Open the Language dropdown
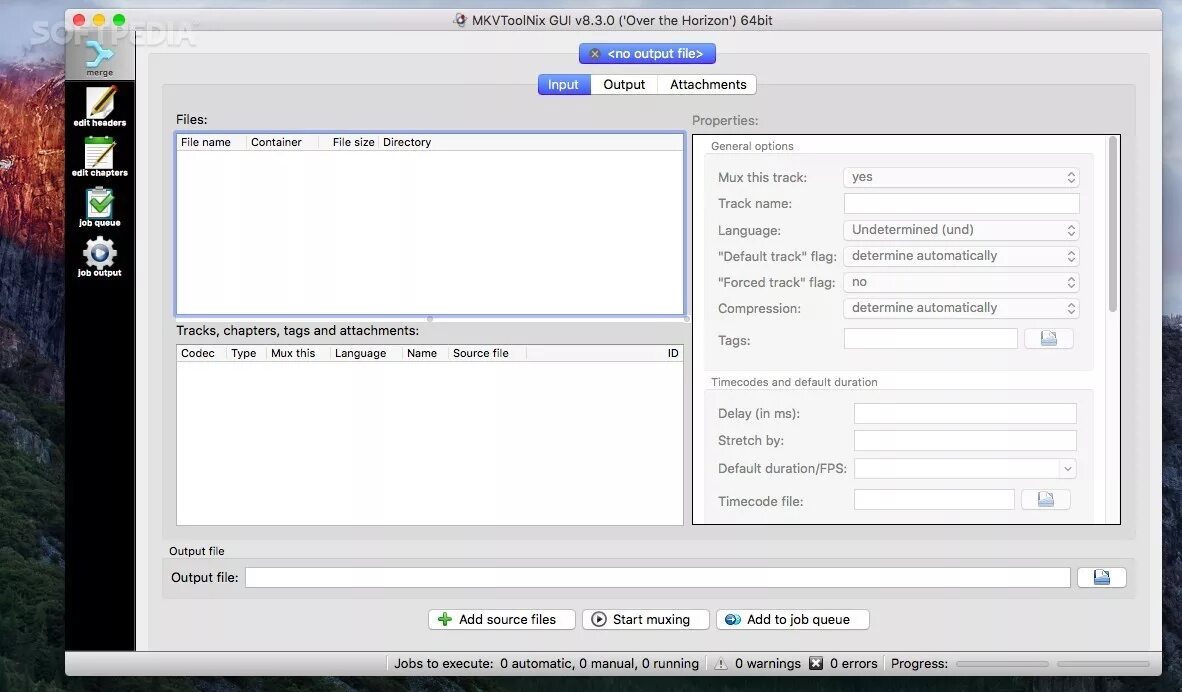 tap(961, 230)
